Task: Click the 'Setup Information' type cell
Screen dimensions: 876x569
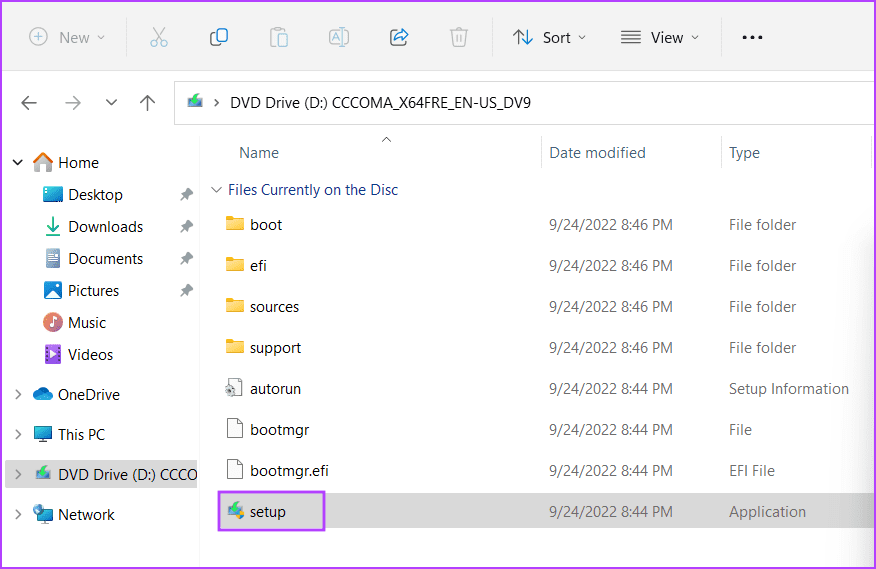Action: [789, 388]
